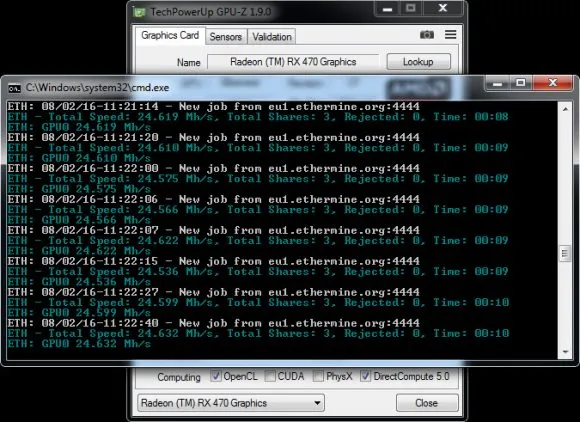
Task: Open the Sensors tab in GPU-Z
Action: [x=226, y=37]
